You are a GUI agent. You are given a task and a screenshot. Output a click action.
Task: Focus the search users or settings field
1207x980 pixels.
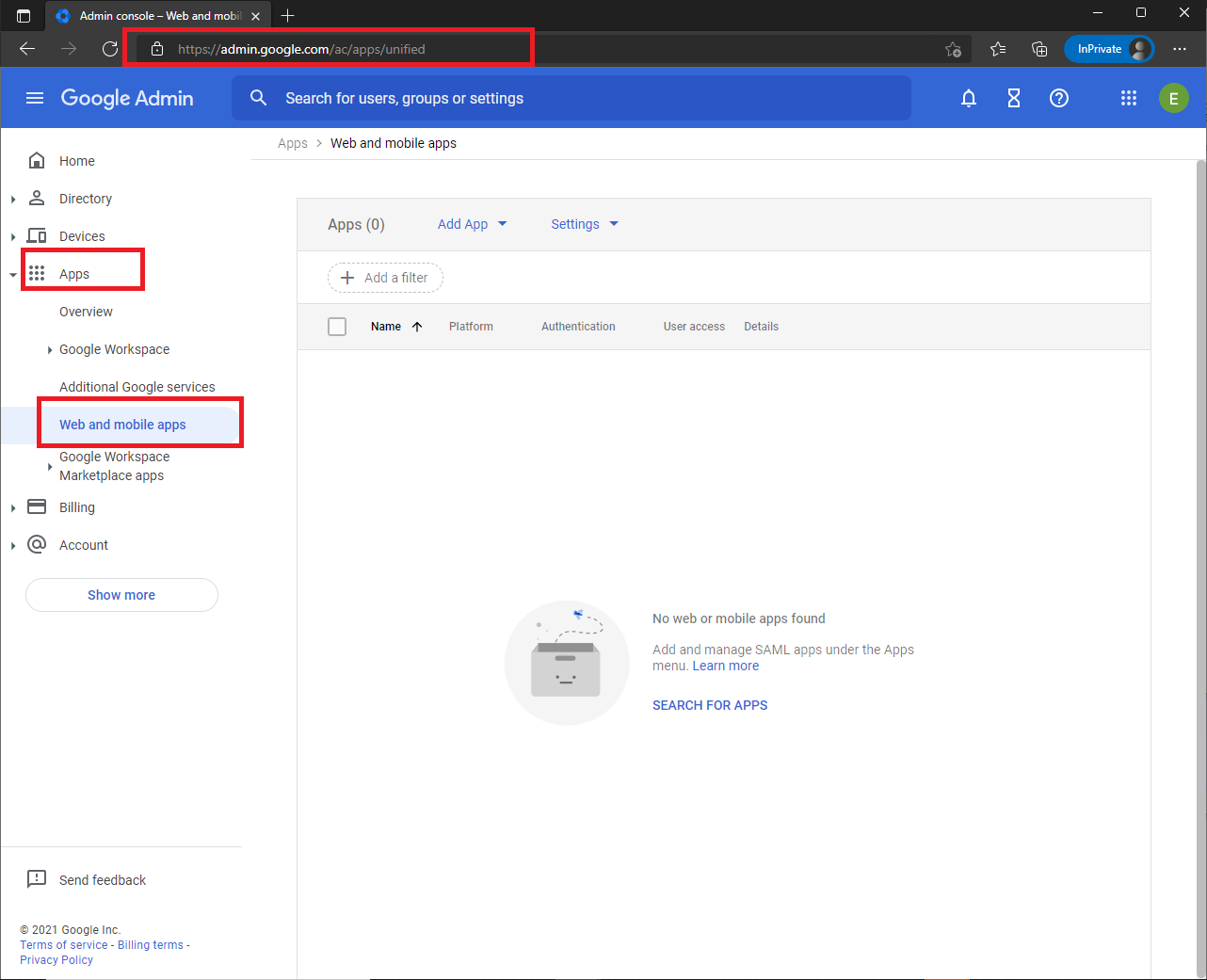click(x=571, y=98)
